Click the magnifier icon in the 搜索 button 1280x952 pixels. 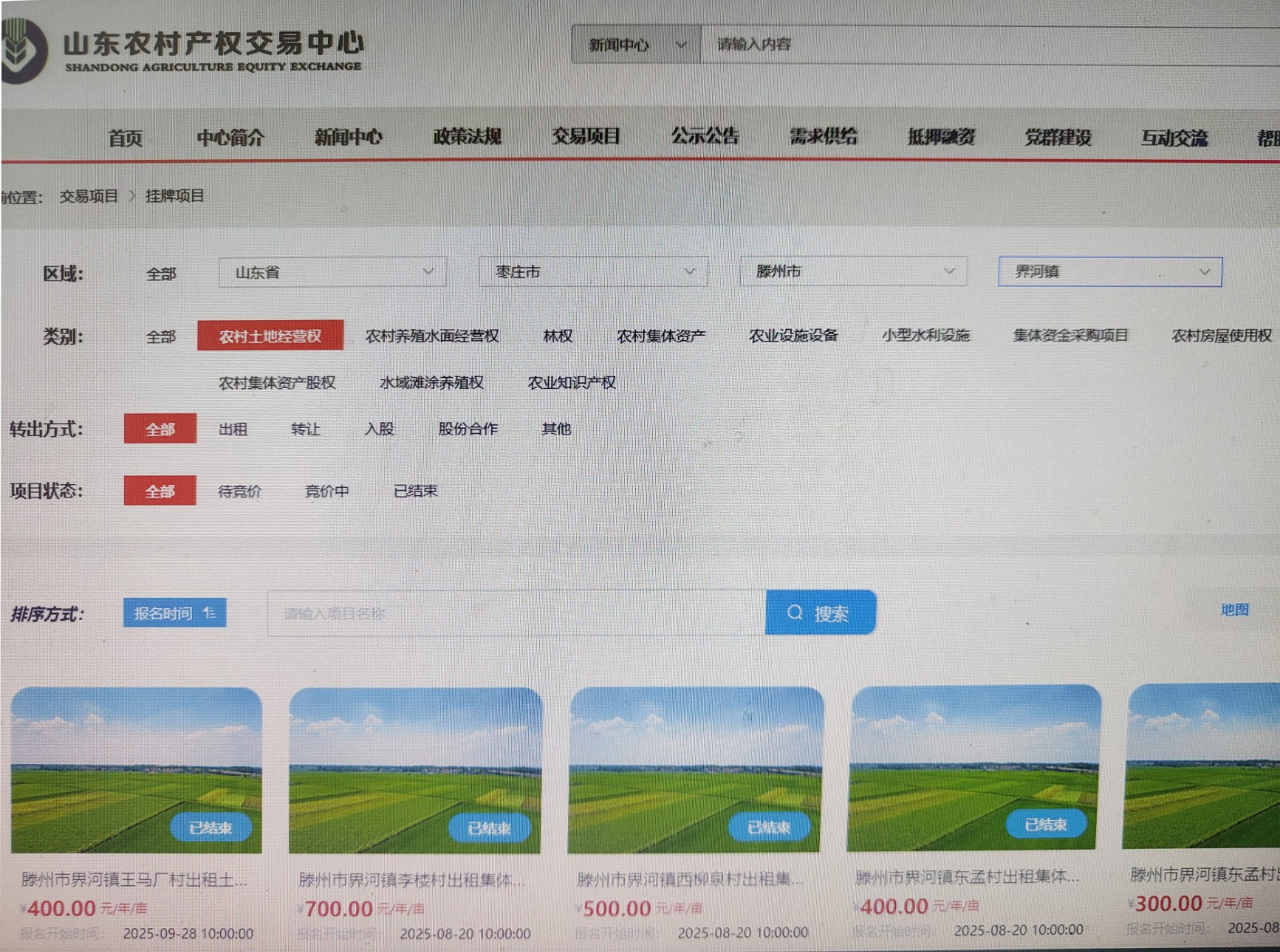click(x=794, y=613)
